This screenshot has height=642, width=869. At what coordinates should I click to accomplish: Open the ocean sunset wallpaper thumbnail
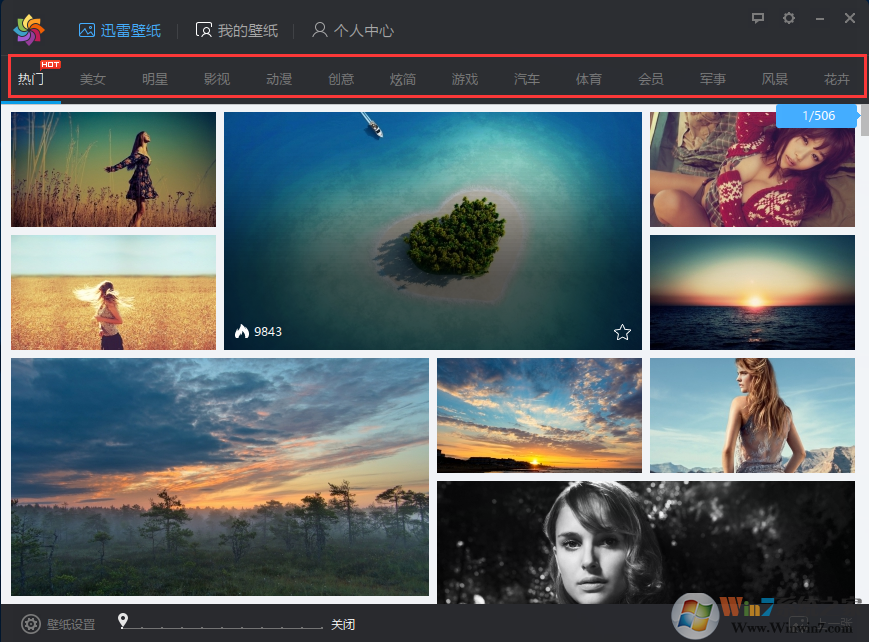[752, 292]
